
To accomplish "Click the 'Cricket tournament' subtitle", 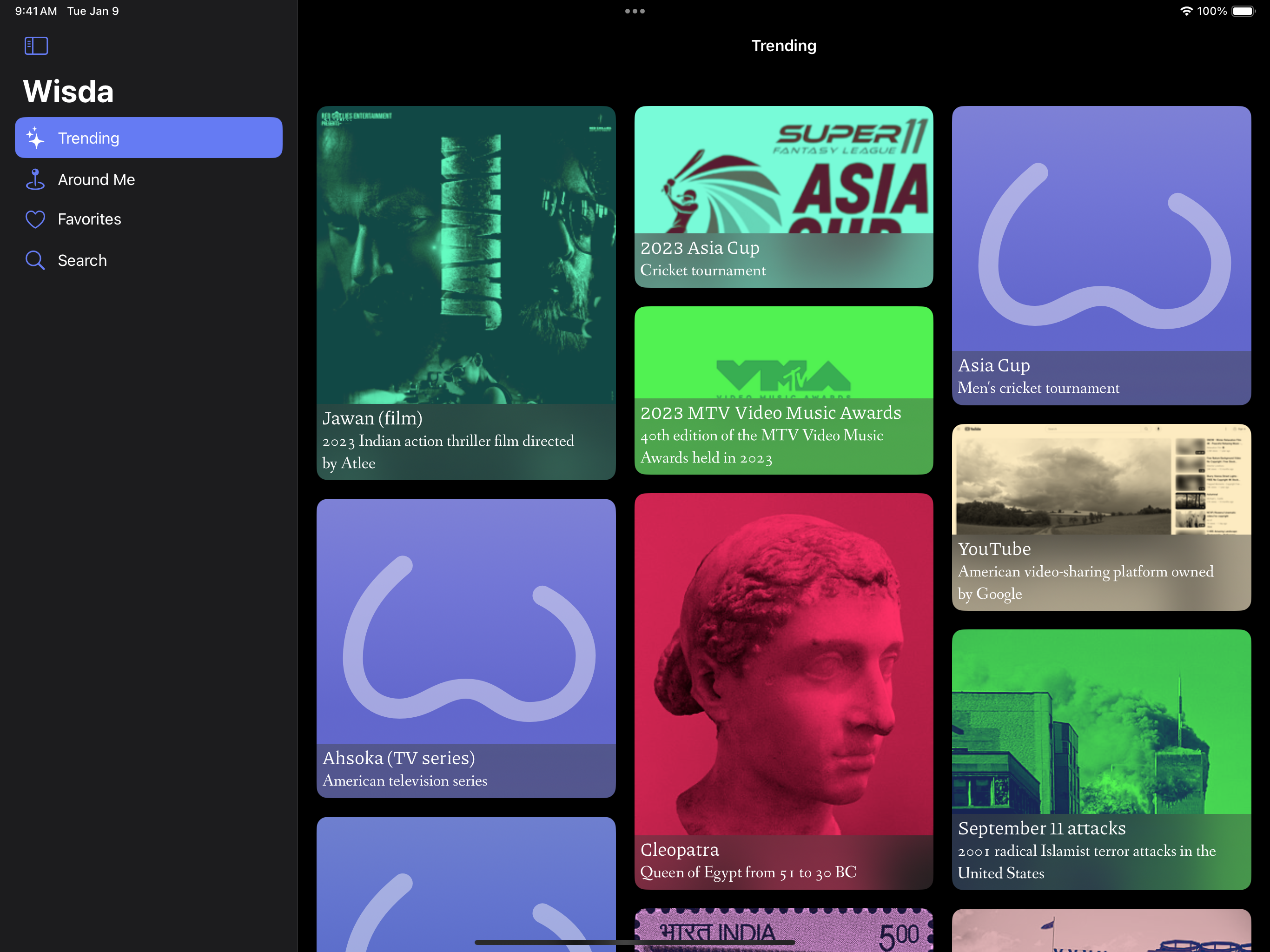I will click(703, 271).
